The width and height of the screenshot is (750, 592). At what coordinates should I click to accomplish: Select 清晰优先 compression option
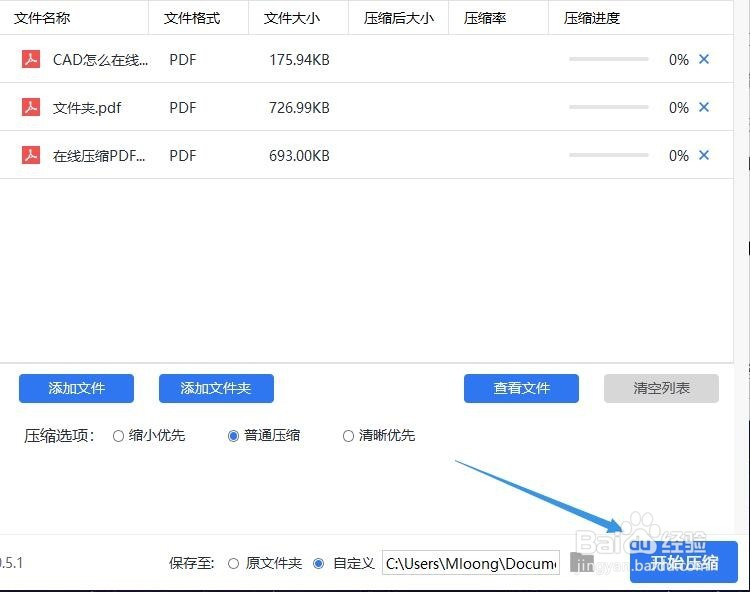[348, 436]
